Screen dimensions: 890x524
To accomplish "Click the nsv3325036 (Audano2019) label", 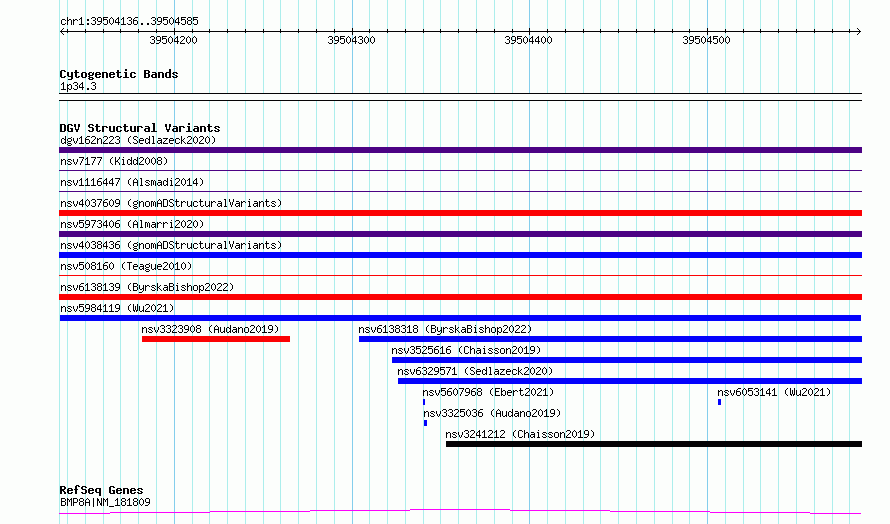I will [x=492, y=413].
